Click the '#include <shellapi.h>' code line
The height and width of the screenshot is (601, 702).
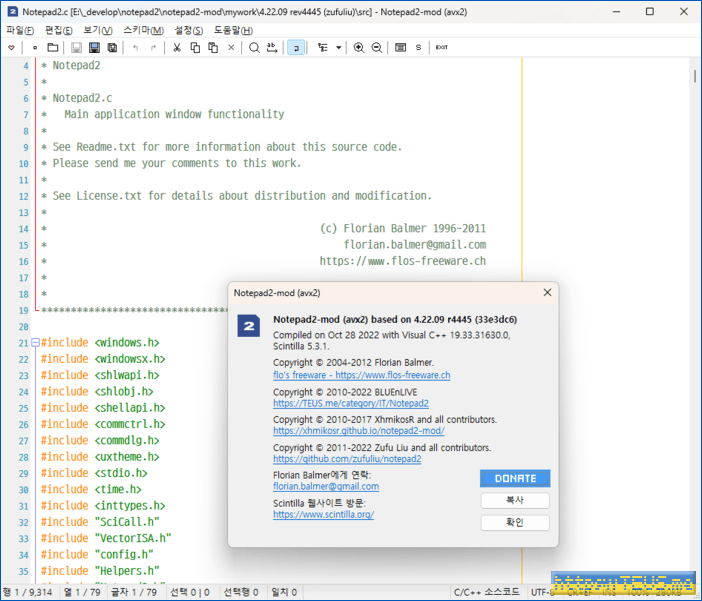(103, 408)
